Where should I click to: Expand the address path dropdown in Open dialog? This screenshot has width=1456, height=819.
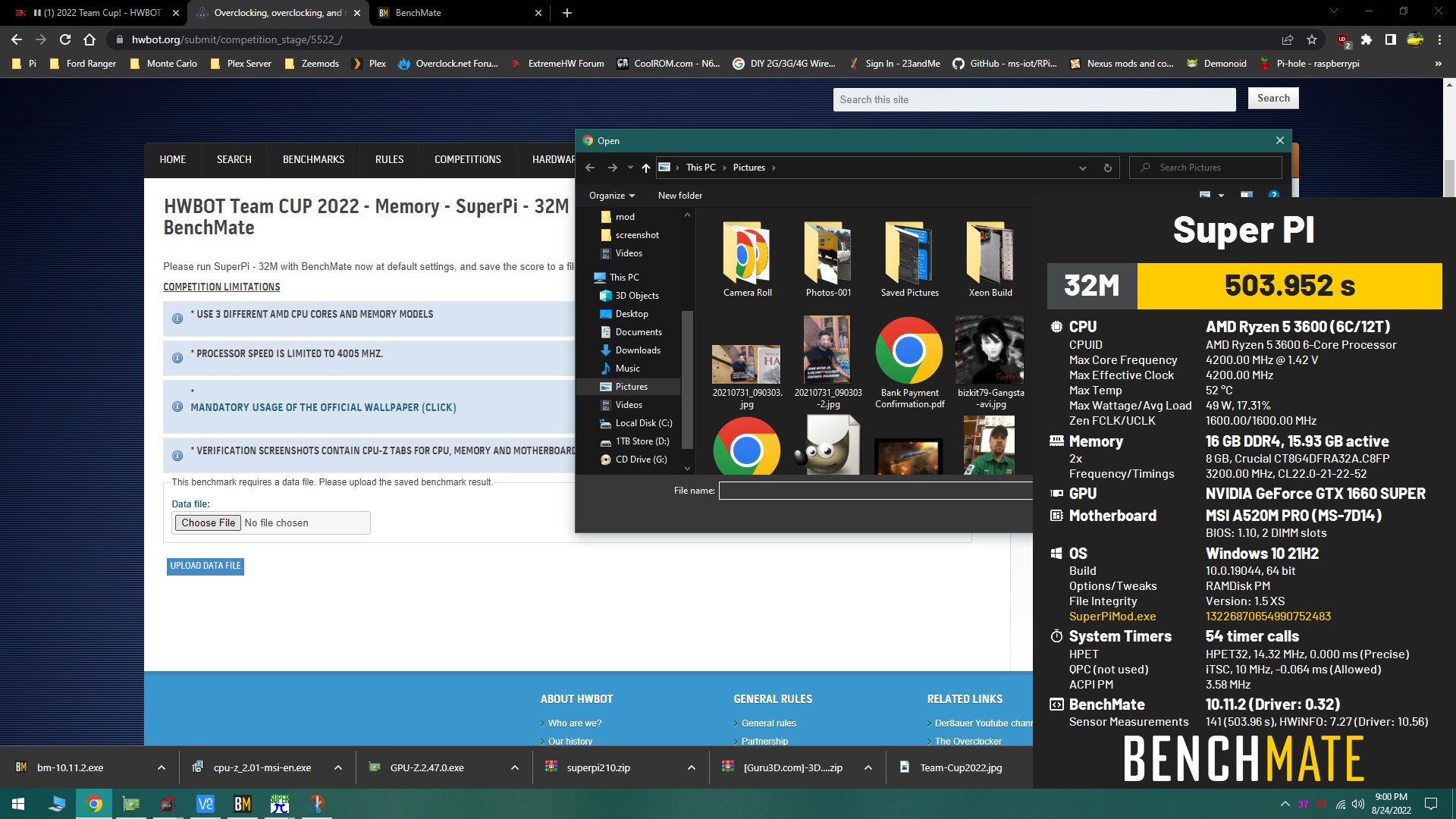[1082, 168]
